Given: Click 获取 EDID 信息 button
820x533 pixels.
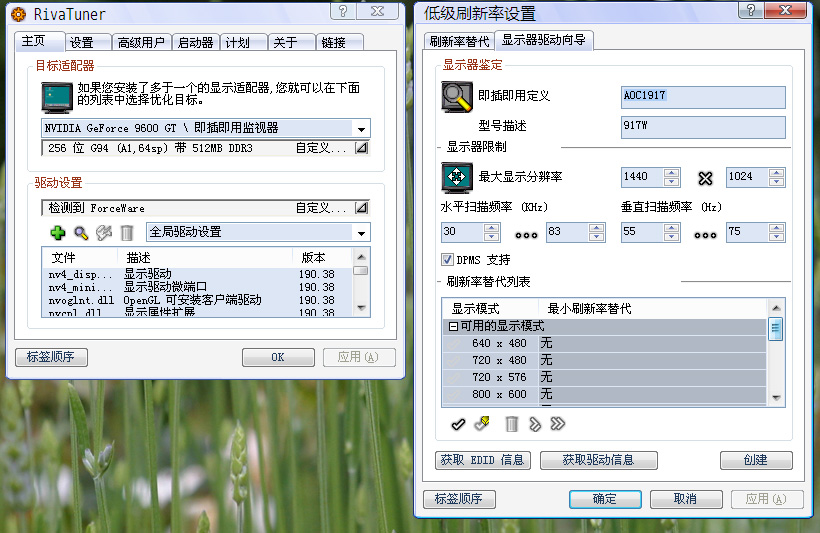Looking at the screenshot, I should tap(483, 460).
